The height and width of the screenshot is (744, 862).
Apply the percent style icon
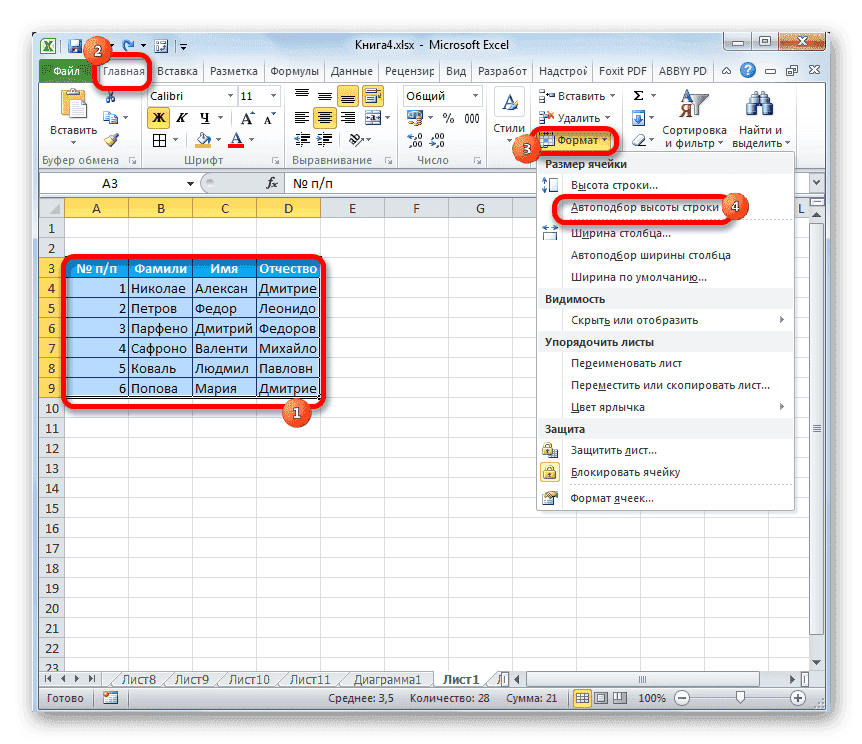tap(450, 117)
